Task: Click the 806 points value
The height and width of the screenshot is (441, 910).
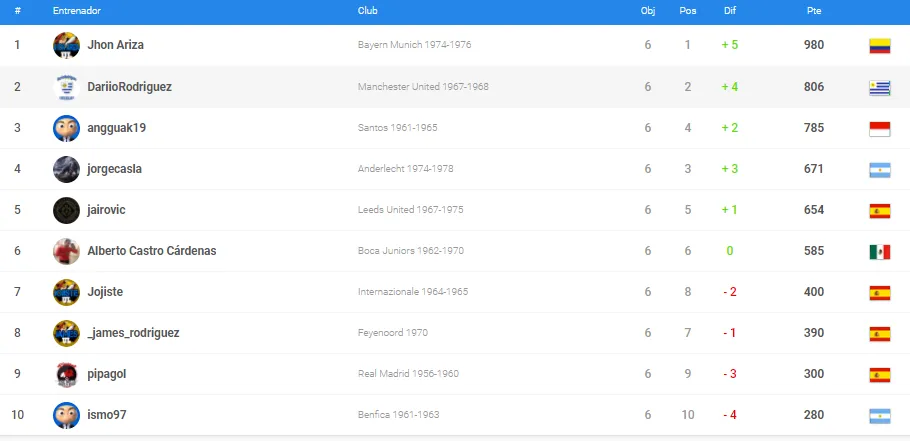Action: tap(814, 86)
